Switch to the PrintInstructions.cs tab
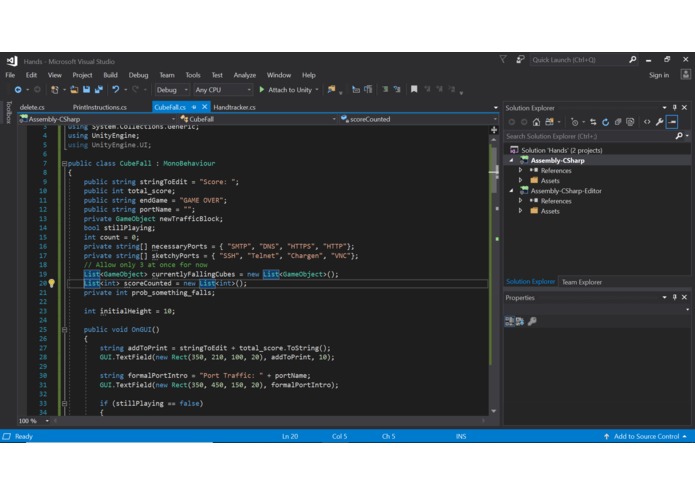This screenshot has width=695, height=494. (100, 107)
